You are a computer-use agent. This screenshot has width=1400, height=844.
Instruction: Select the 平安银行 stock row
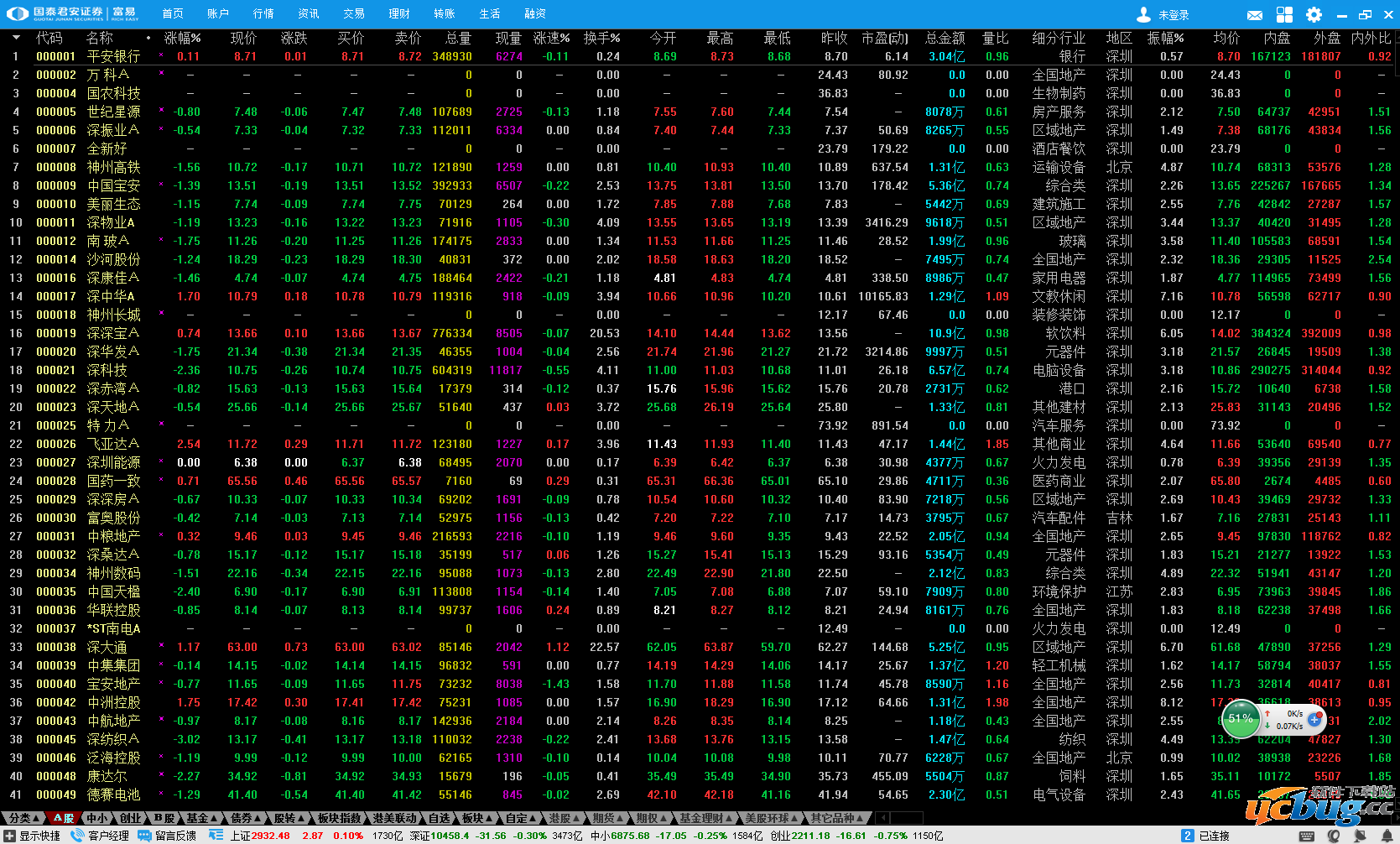(x=696, y=56)
